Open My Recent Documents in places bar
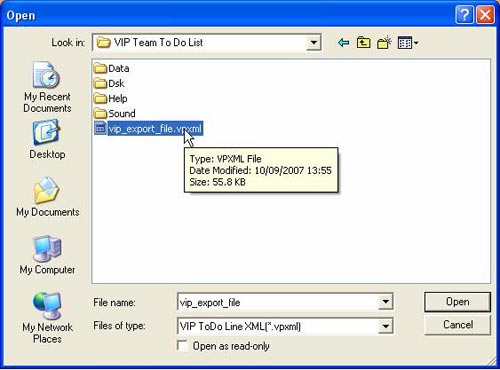Screen dimensions: 500x370 (x=47, y=87)
